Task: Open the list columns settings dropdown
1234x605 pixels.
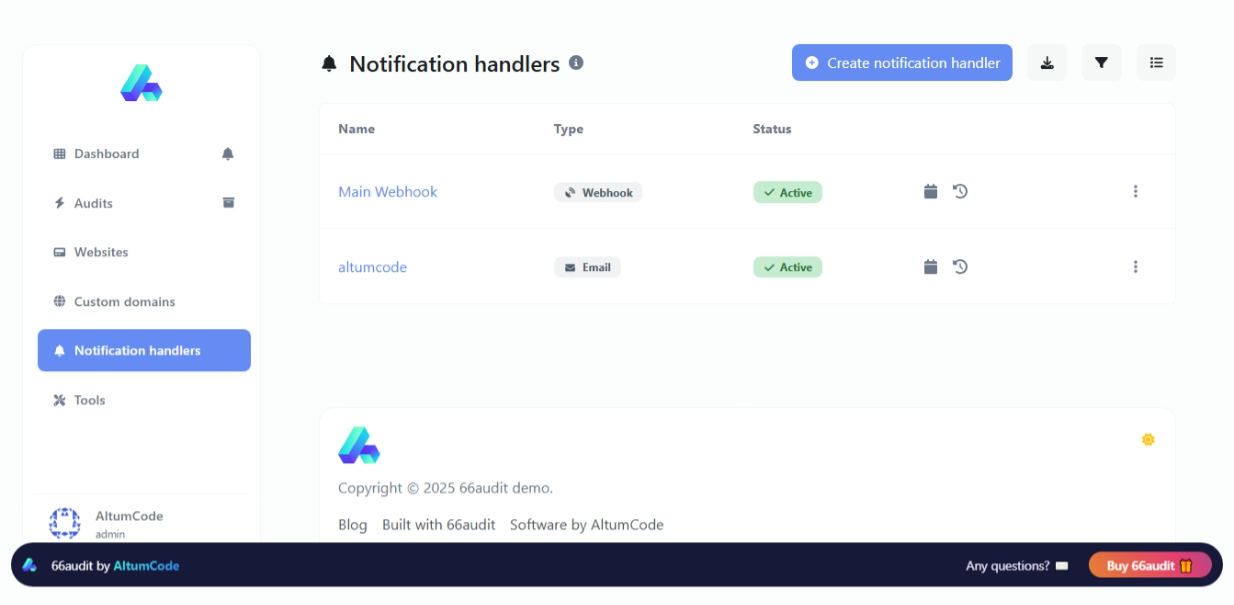Action: tap(1156, 63)
